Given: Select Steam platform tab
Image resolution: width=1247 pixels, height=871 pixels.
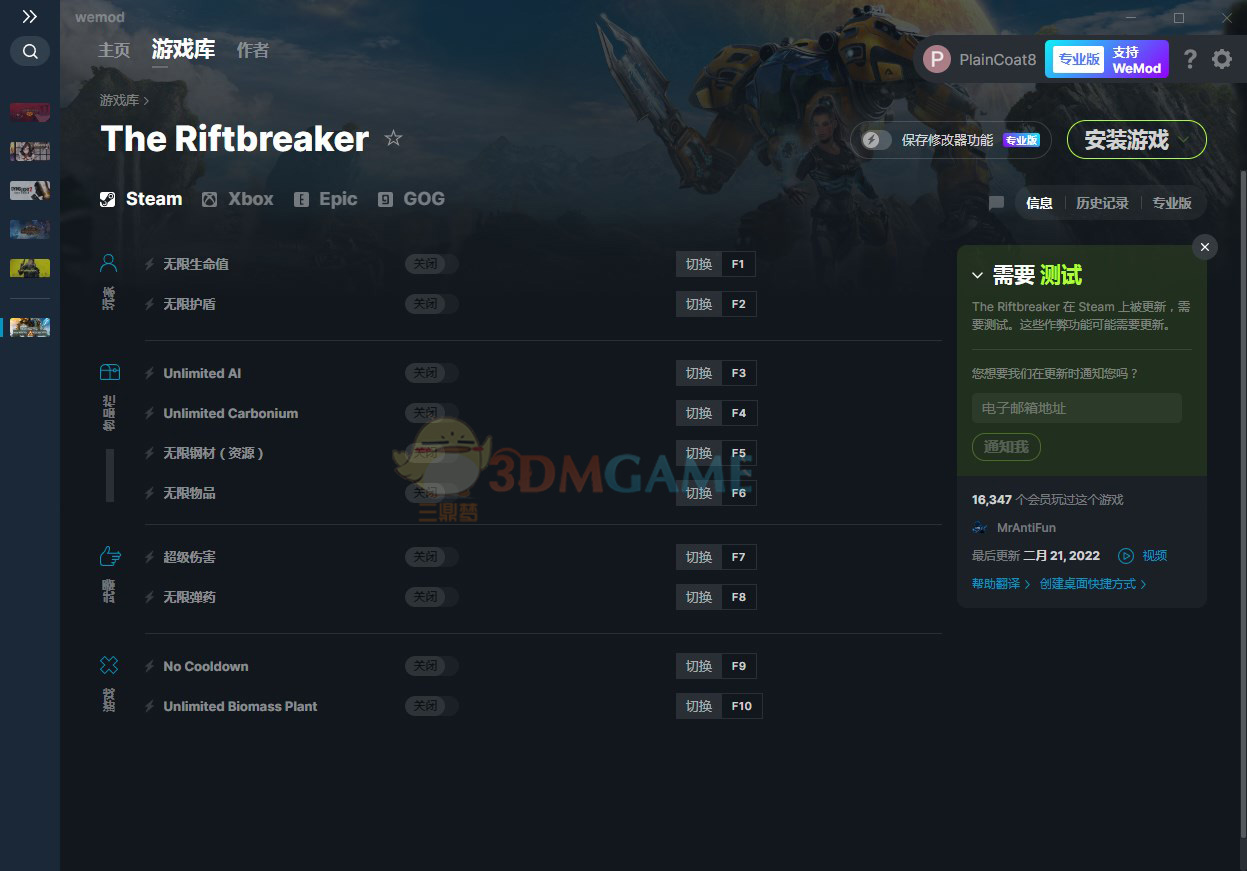Looking at the screenshot, I should point(141,199).
